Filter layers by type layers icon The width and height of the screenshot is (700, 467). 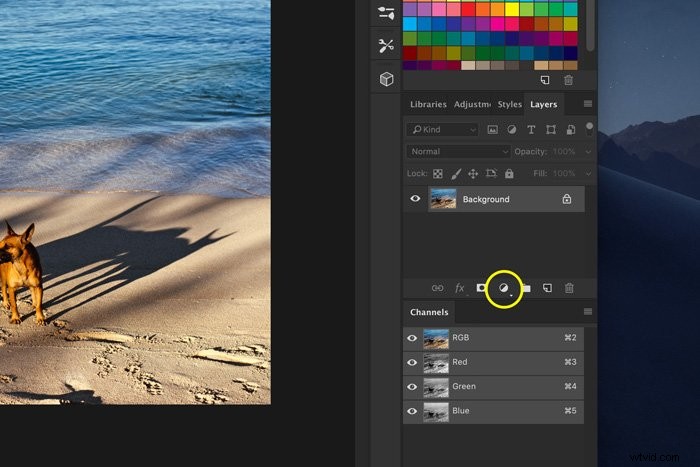[x=531, y=129]
